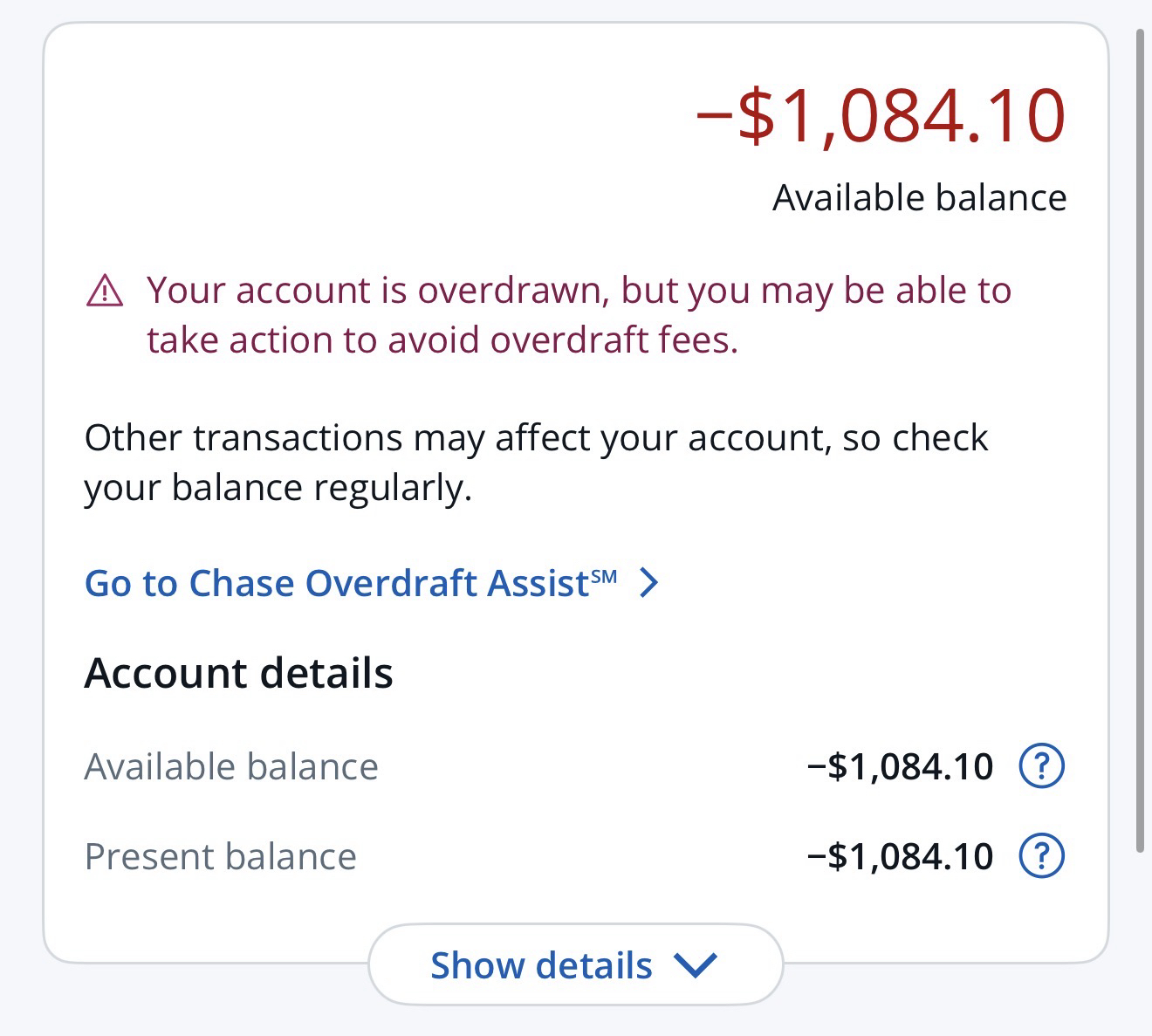Screen dimensions: 1152x1036
Task: Select the Available balance row label
Action: [x=231, y=767]
